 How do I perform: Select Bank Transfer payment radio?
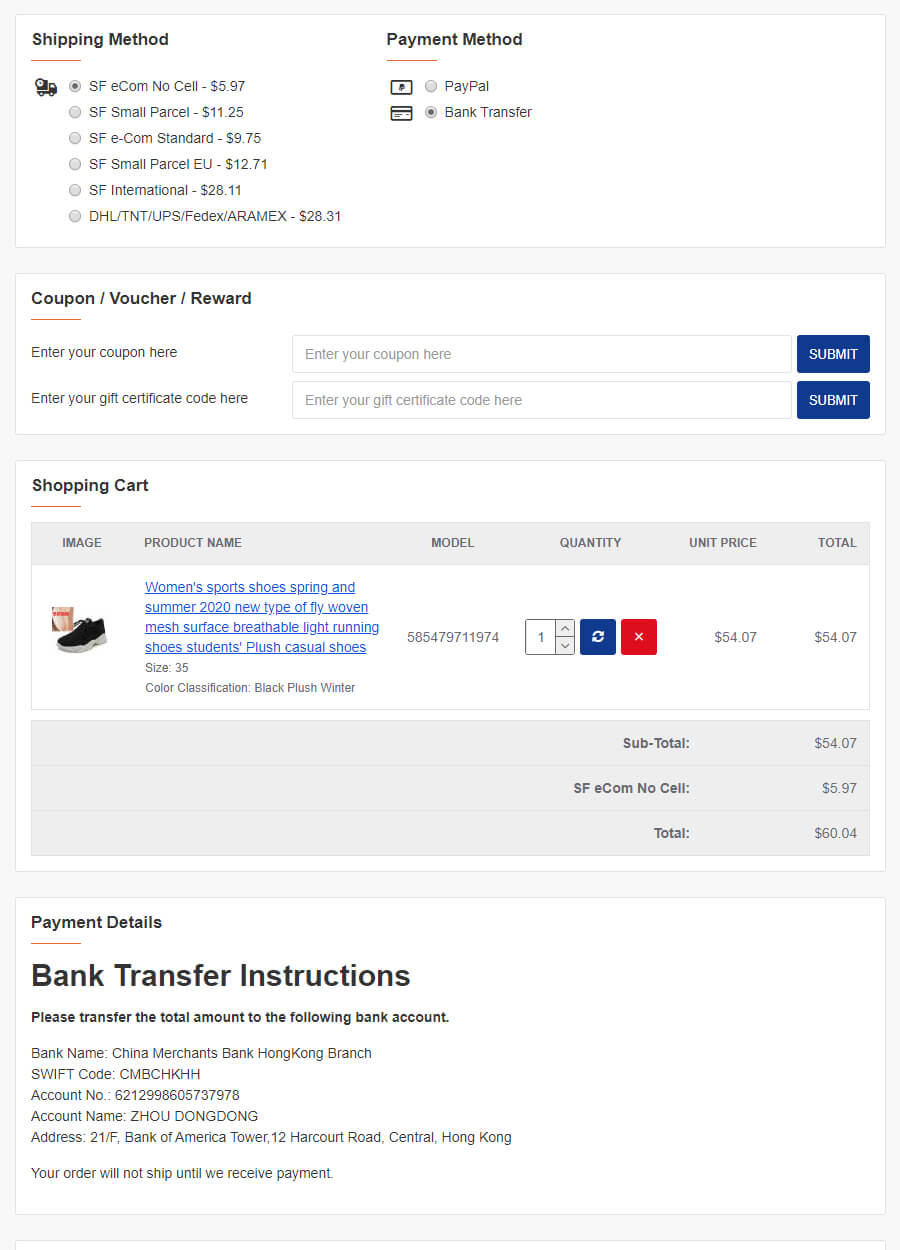[431, 112]
